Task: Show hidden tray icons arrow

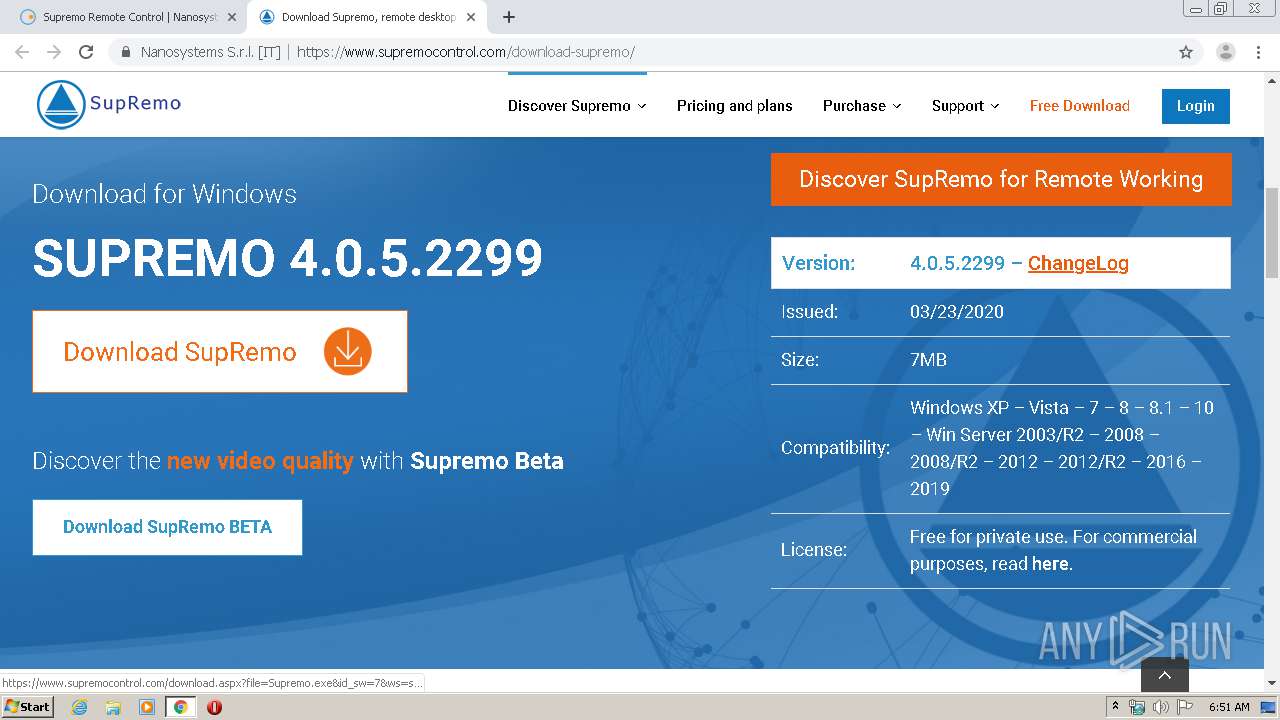Action: pos(1115,707)
